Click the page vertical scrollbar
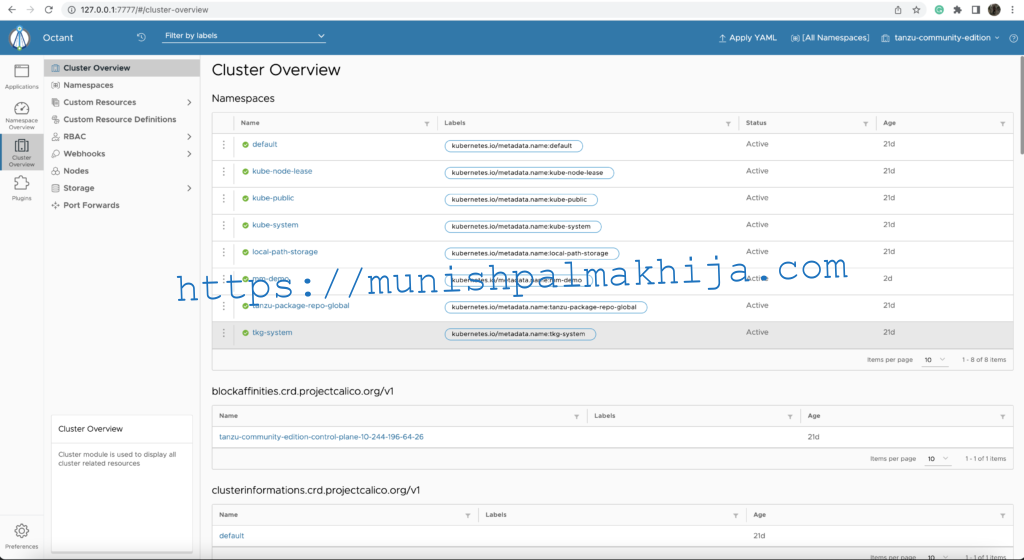The height and width of the screenshot is (560, 1024). tap(1021, 106)
